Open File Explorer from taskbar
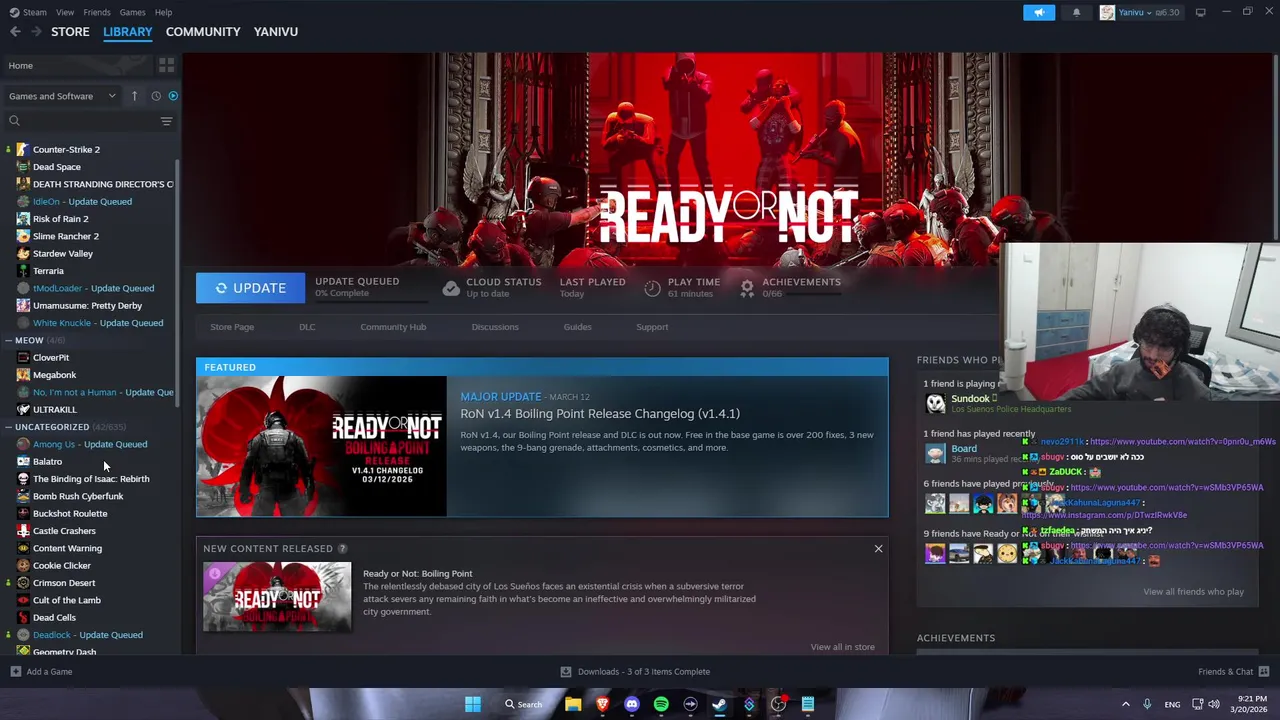The height and width of the screenshot is (720, 1280). click(573, 704)
